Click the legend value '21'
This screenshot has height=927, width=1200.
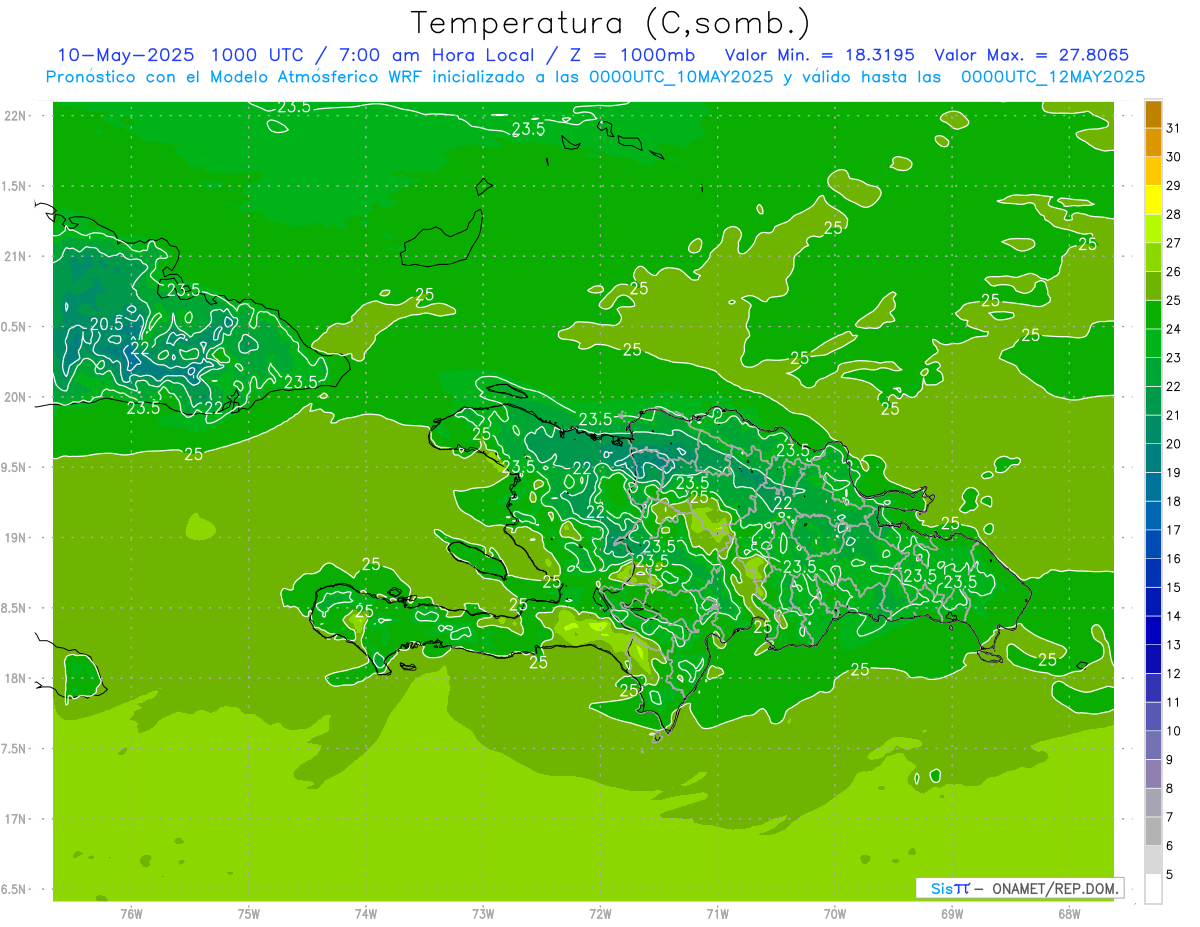1174,415
